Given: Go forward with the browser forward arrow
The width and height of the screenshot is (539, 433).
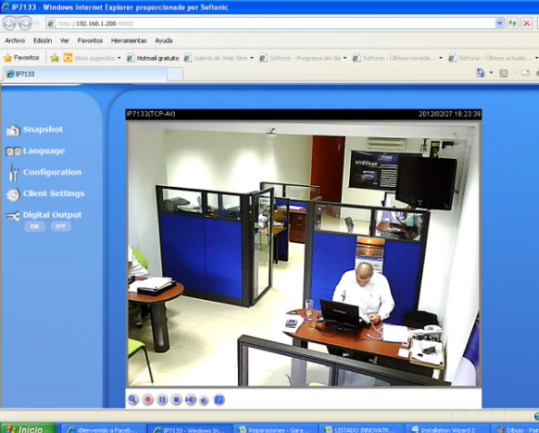Looking at the screenshot, I should [x=25, y=23].
